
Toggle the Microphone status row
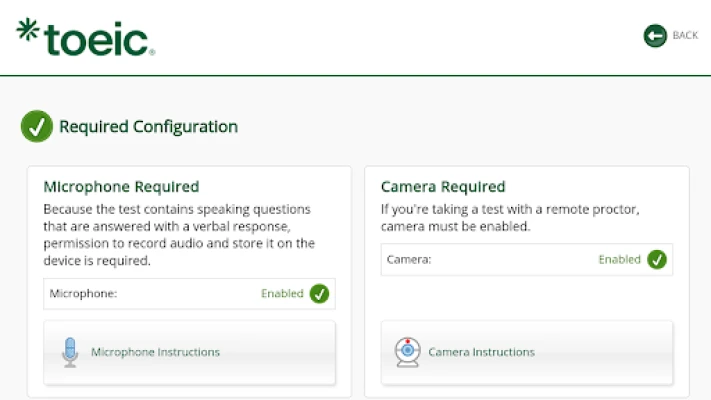click(189, 294)
